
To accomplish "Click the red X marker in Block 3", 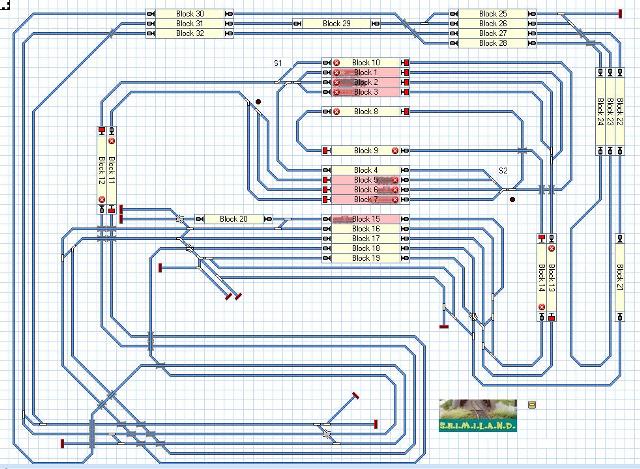I will tap(336, 92).
